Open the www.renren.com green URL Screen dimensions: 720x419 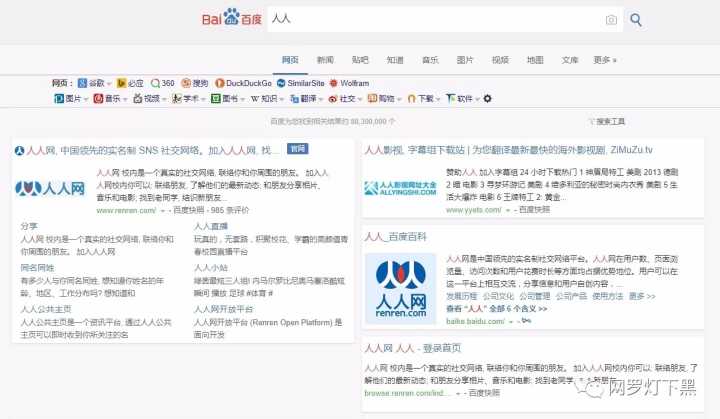click(126, 210)
